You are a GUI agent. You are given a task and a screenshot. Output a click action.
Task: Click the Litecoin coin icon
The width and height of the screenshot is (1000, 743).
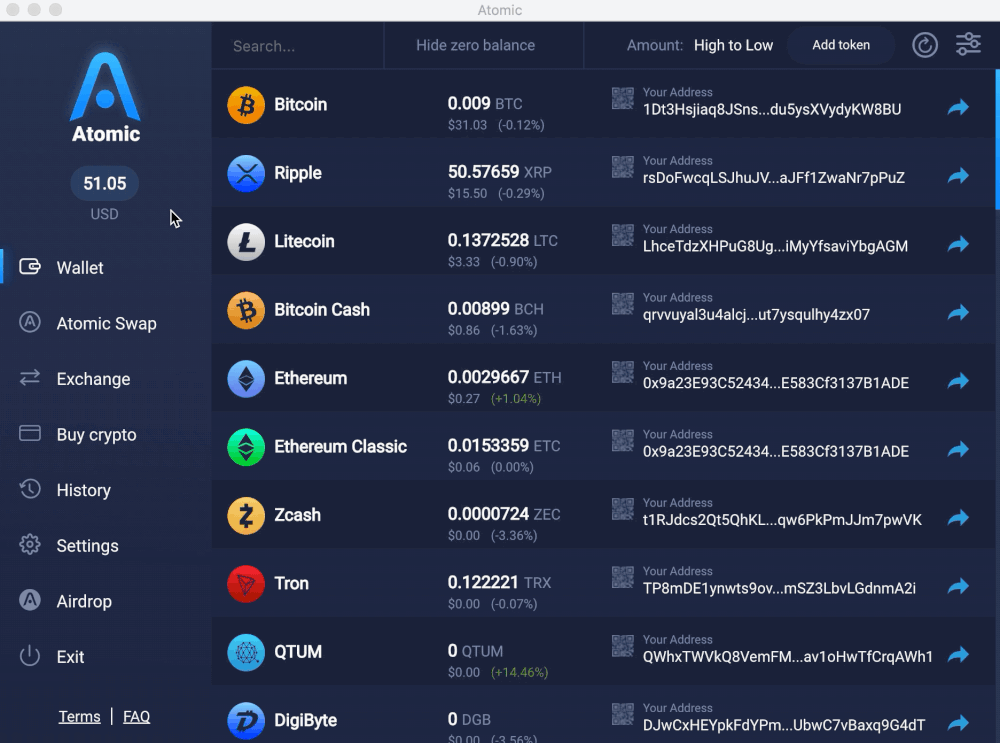(246, 242)
